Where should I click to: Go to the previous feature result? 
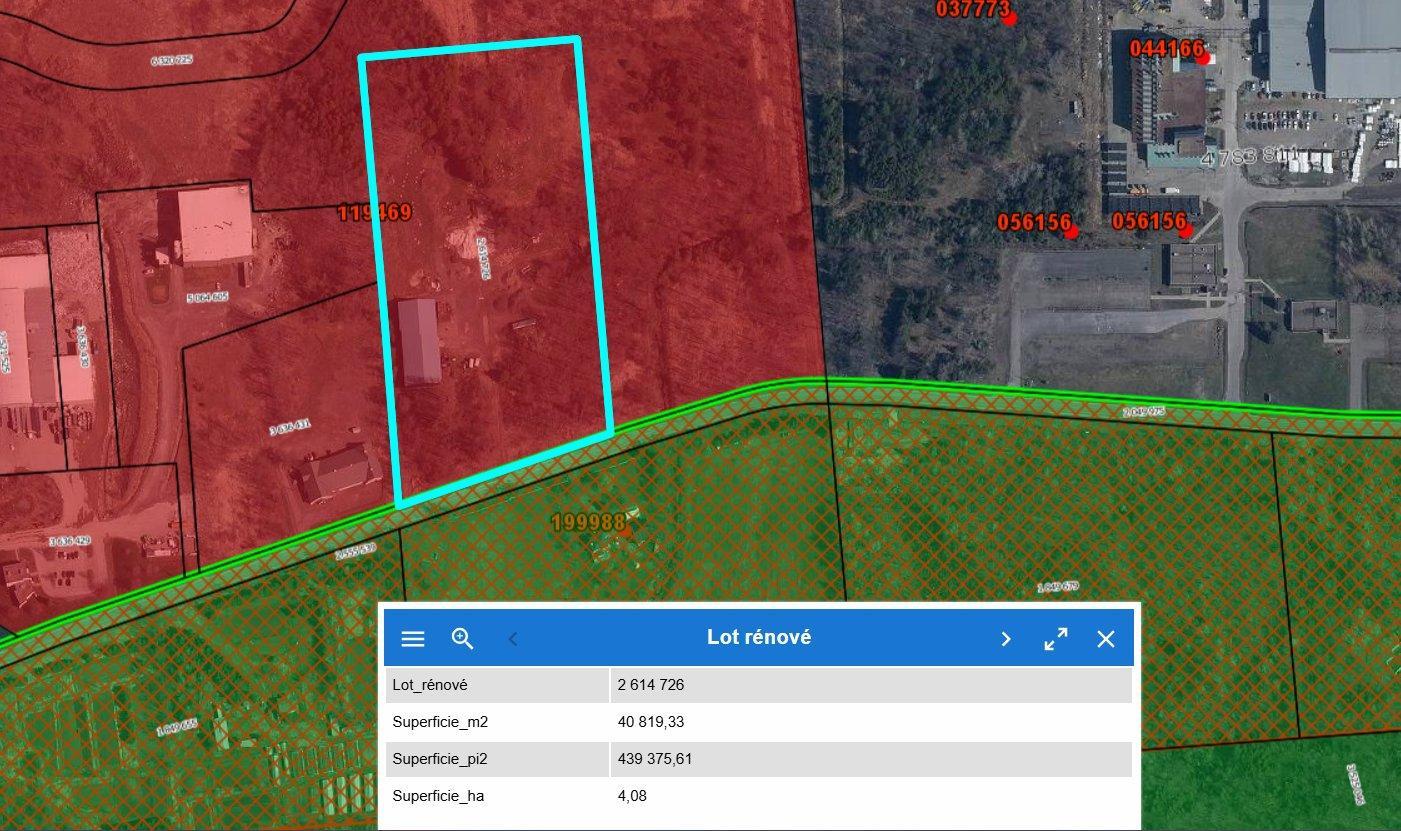click(513, 639)
